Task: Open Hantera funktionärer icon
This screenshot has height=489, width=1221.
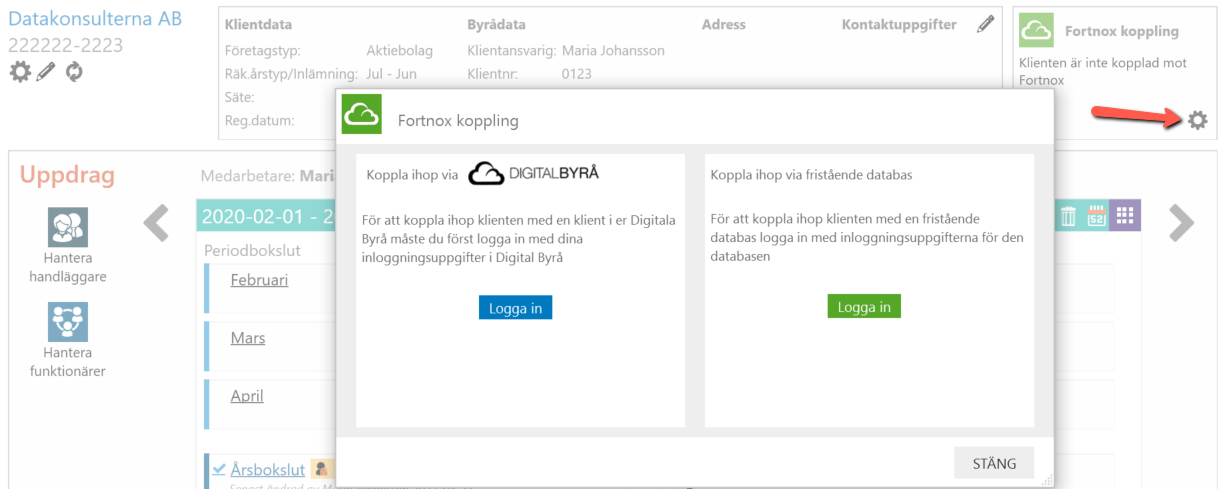Action: tap(68, 322)
